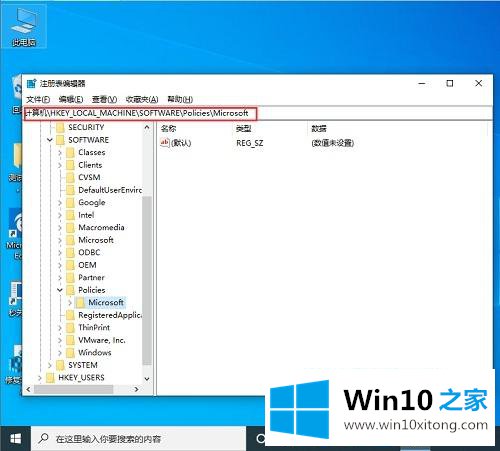Expand the SYSTEM key
The width and height of the screenshot is (500, 451).
point(50,365)
